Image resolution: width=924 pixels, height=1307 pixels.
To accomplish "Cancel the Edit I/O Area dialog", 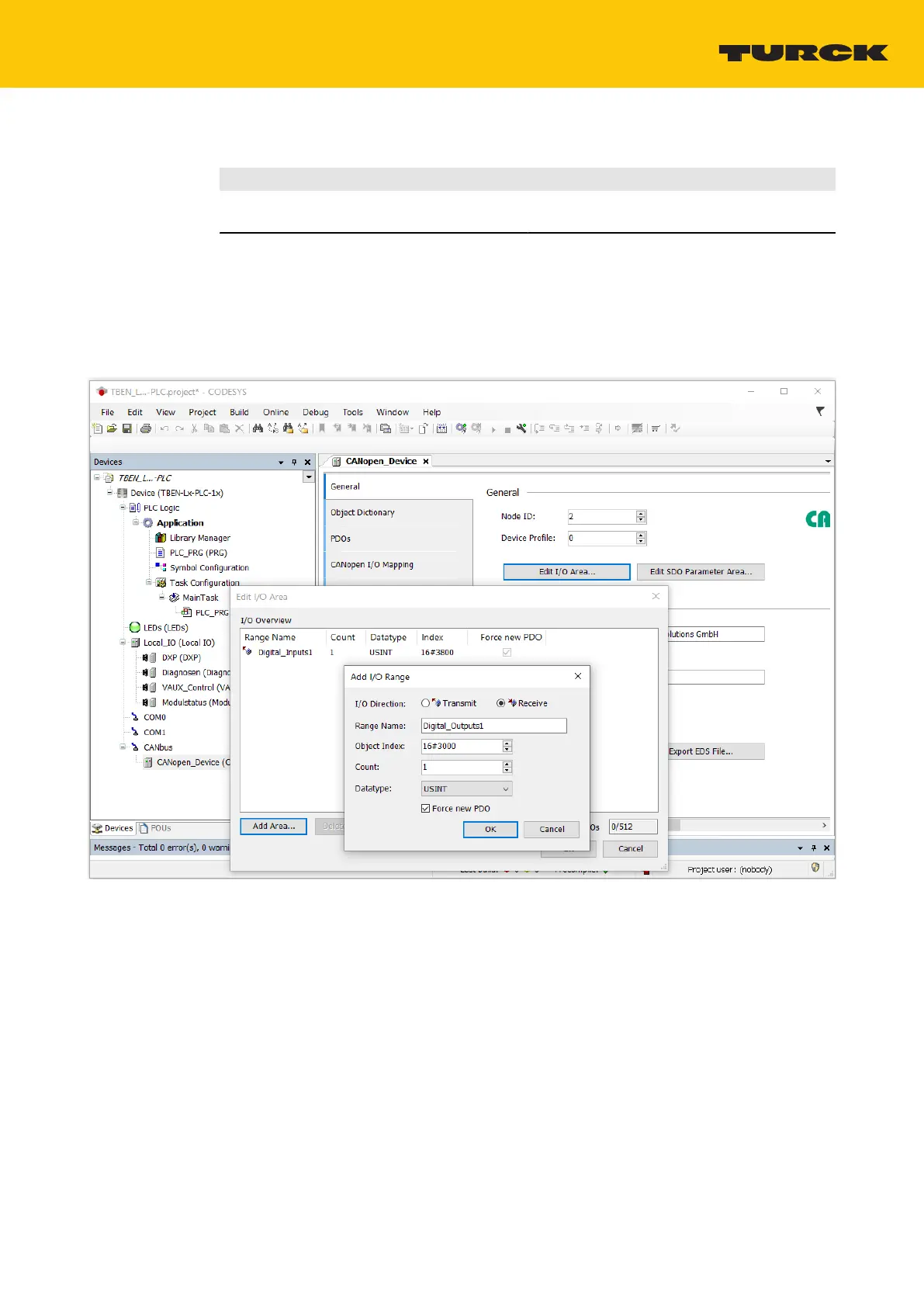I will pyautogui.click(x=630, y=848).
